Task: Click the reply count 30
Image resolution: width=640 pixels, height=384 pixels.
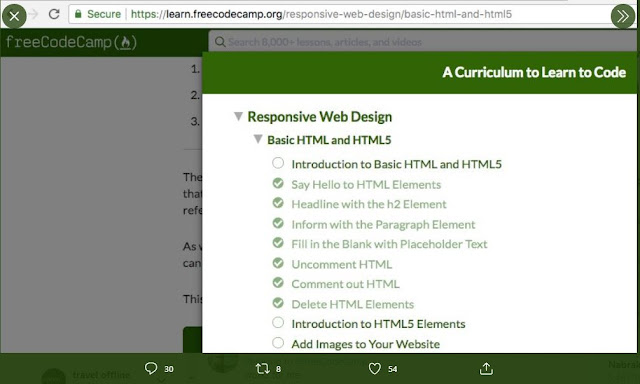Action: [x=169, y=369]
